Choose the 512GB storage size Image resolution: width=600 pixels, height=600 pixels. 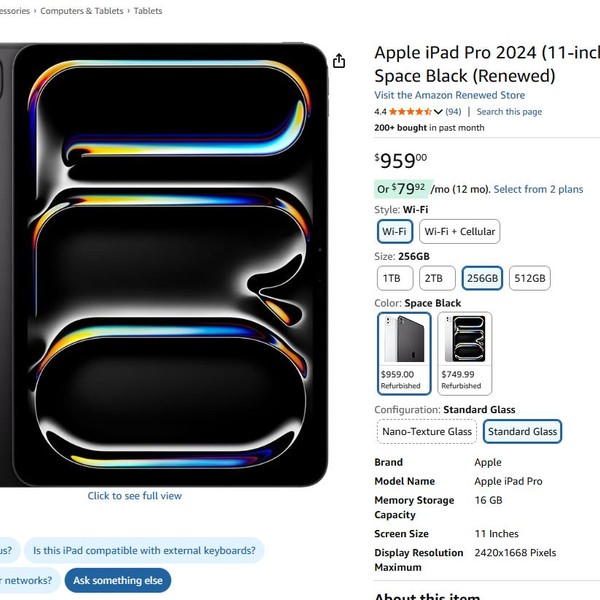[530, 278]
